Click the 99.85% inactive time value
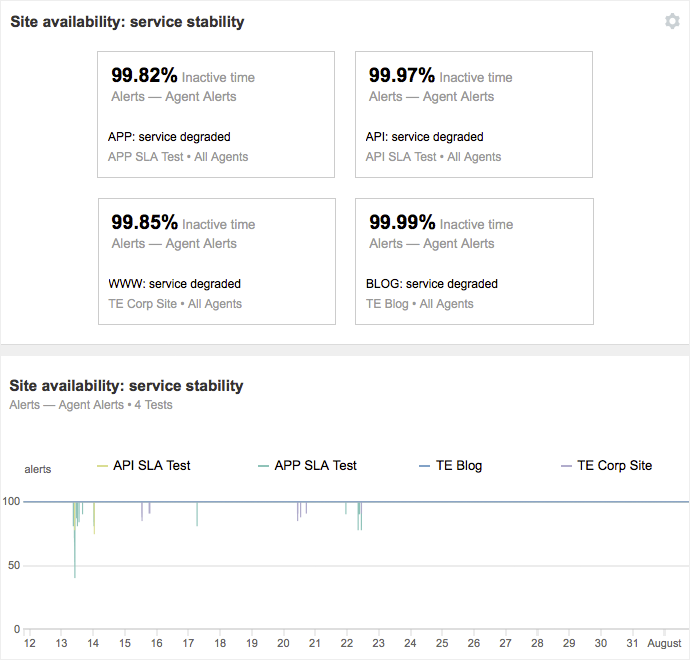 pos(144,223)
